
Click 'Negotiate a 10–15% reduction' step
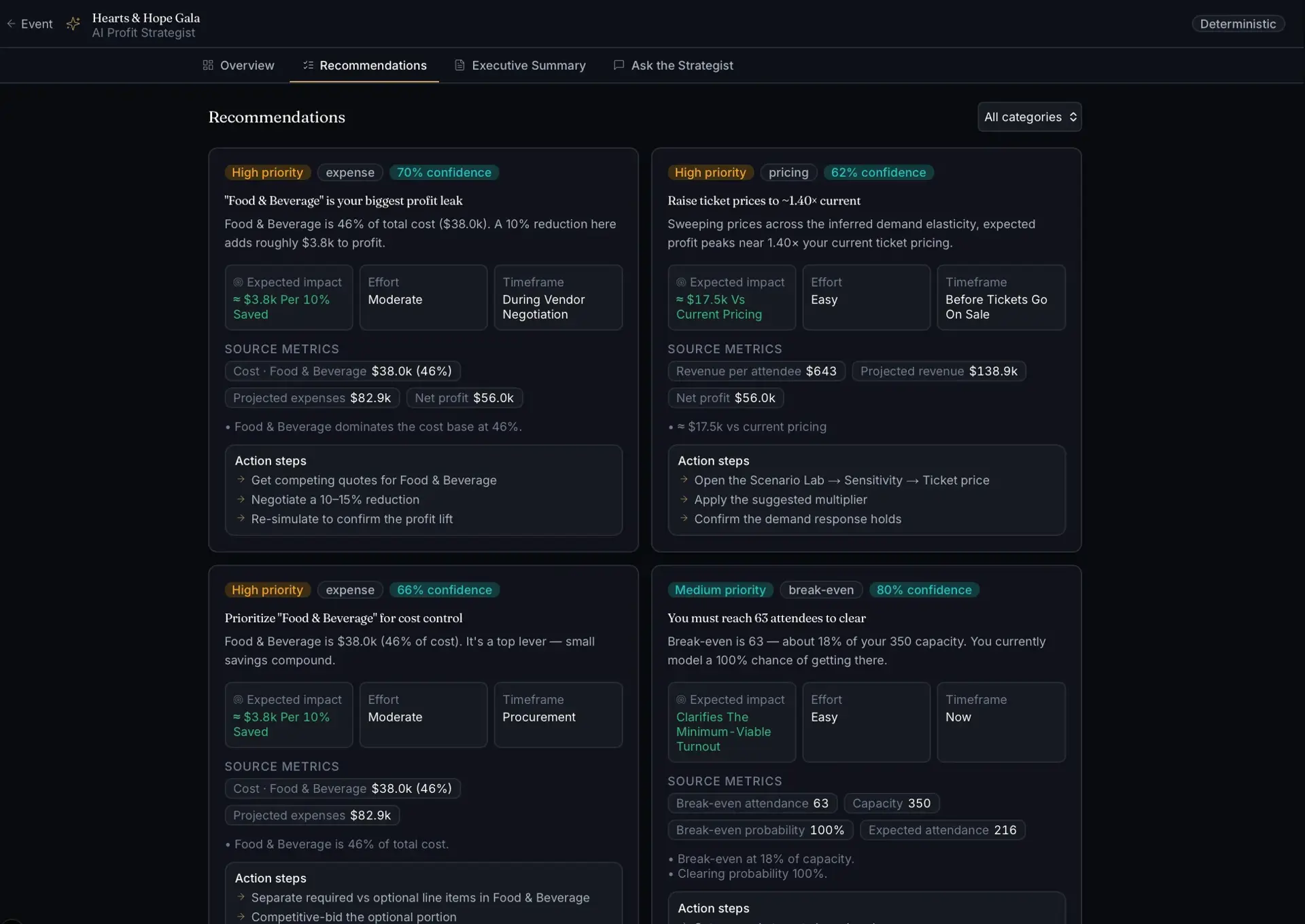tap(335, 499)
